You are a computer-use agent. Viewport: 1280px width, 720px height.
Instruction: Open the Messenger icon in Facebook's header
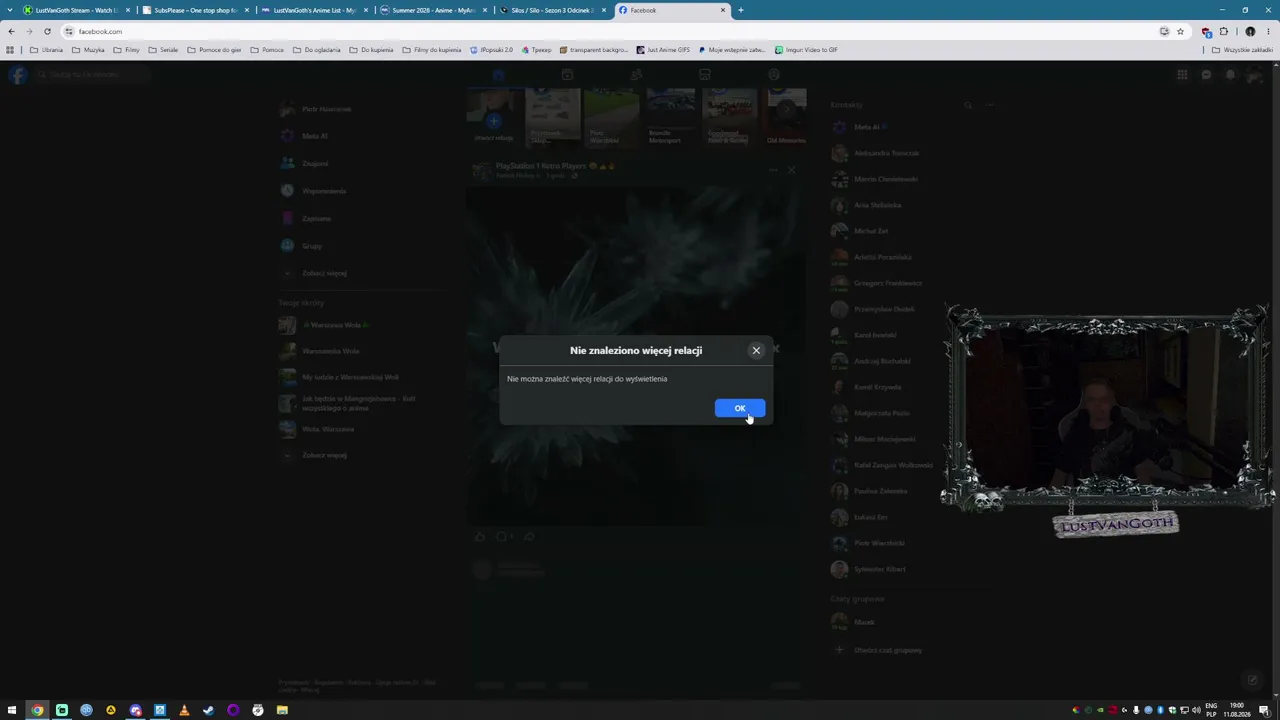(x=1206, y=75)
